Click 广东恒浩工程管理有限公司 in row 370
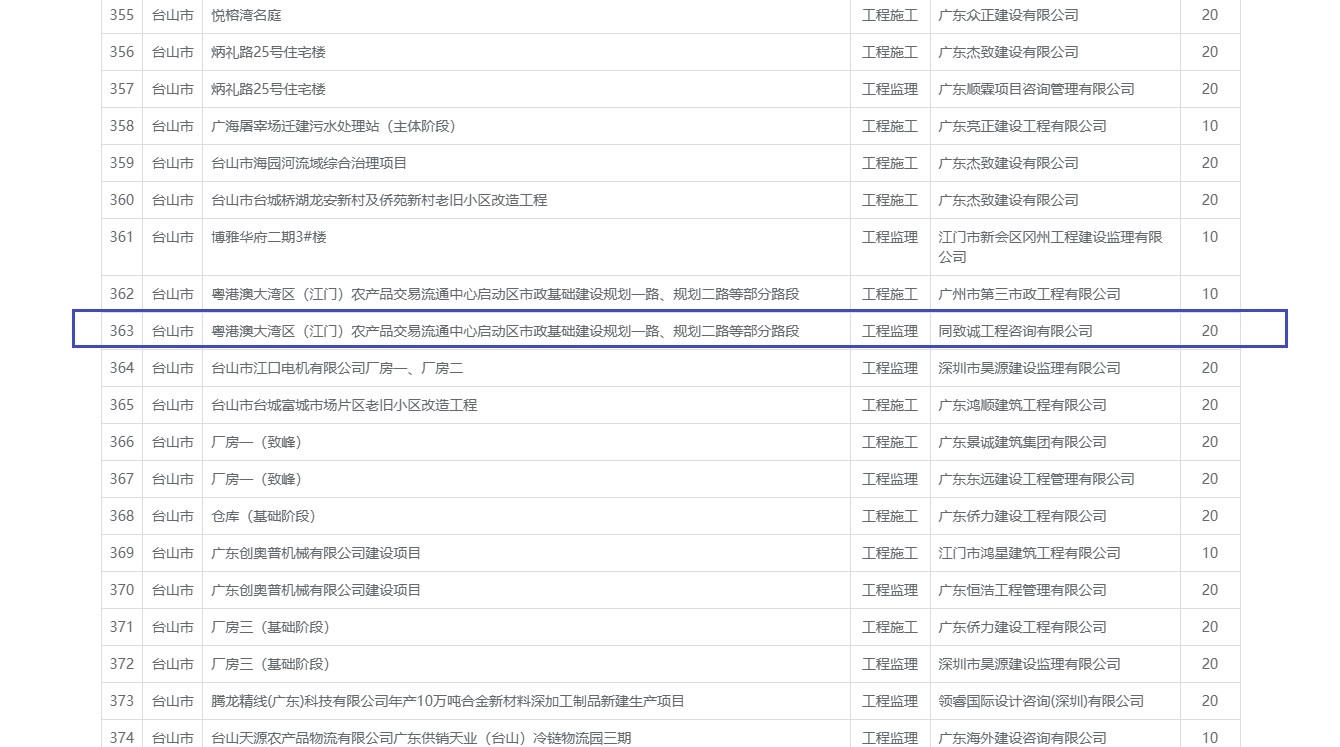The height and width of the screenshot is (747, 1340). pyautogui.click(x=1022, y=590)
